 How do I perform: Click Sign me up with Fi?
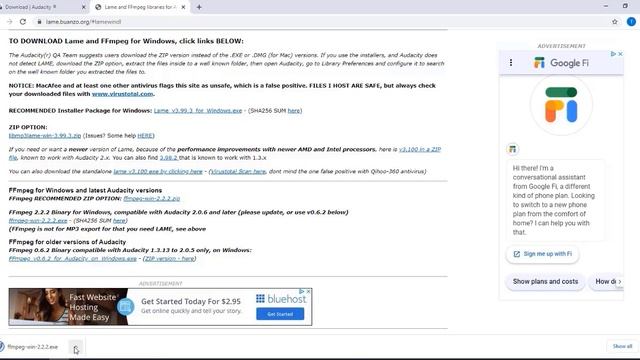(542, 254)
